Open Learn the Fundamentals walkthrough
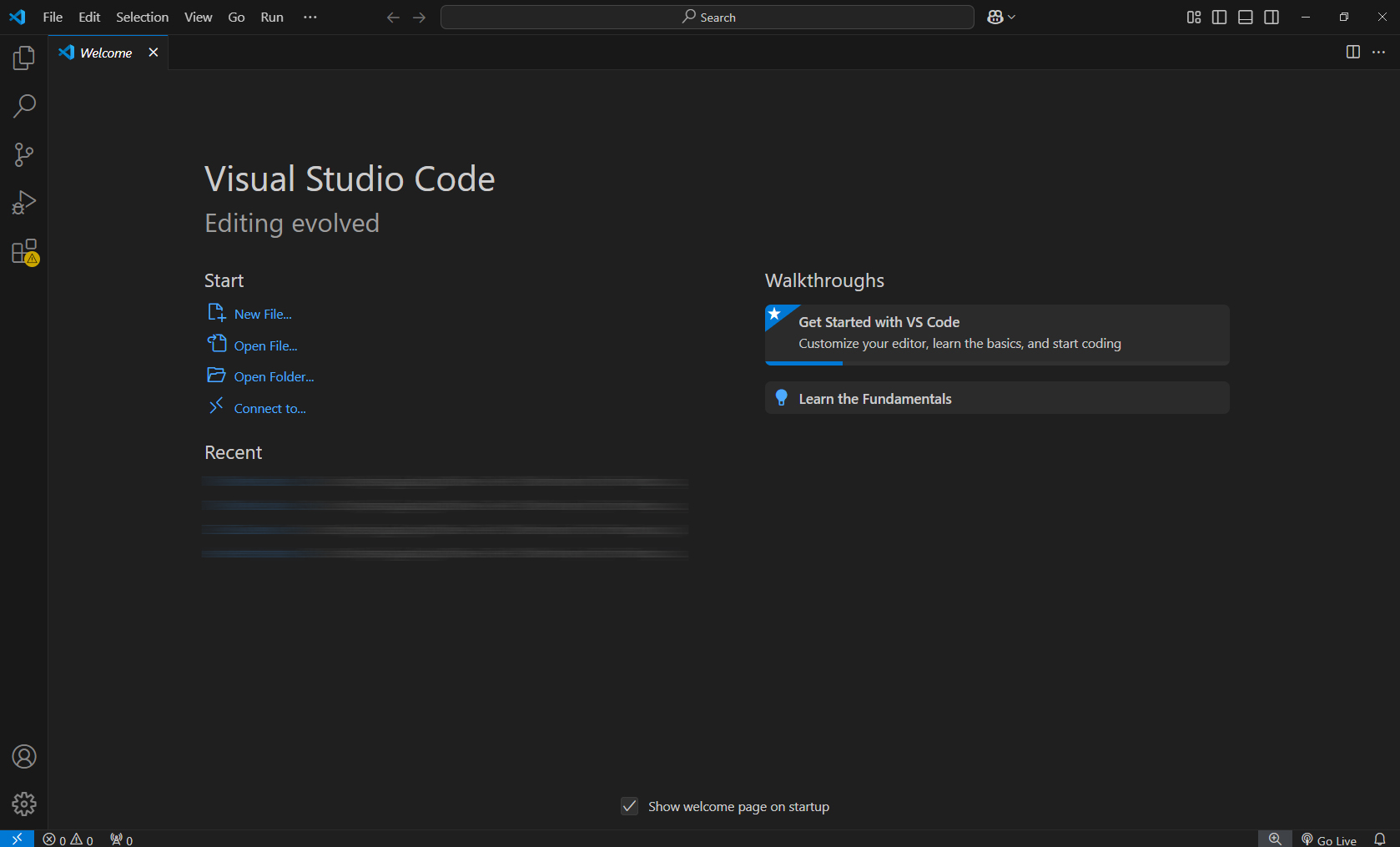 click(x=997, y=398)
